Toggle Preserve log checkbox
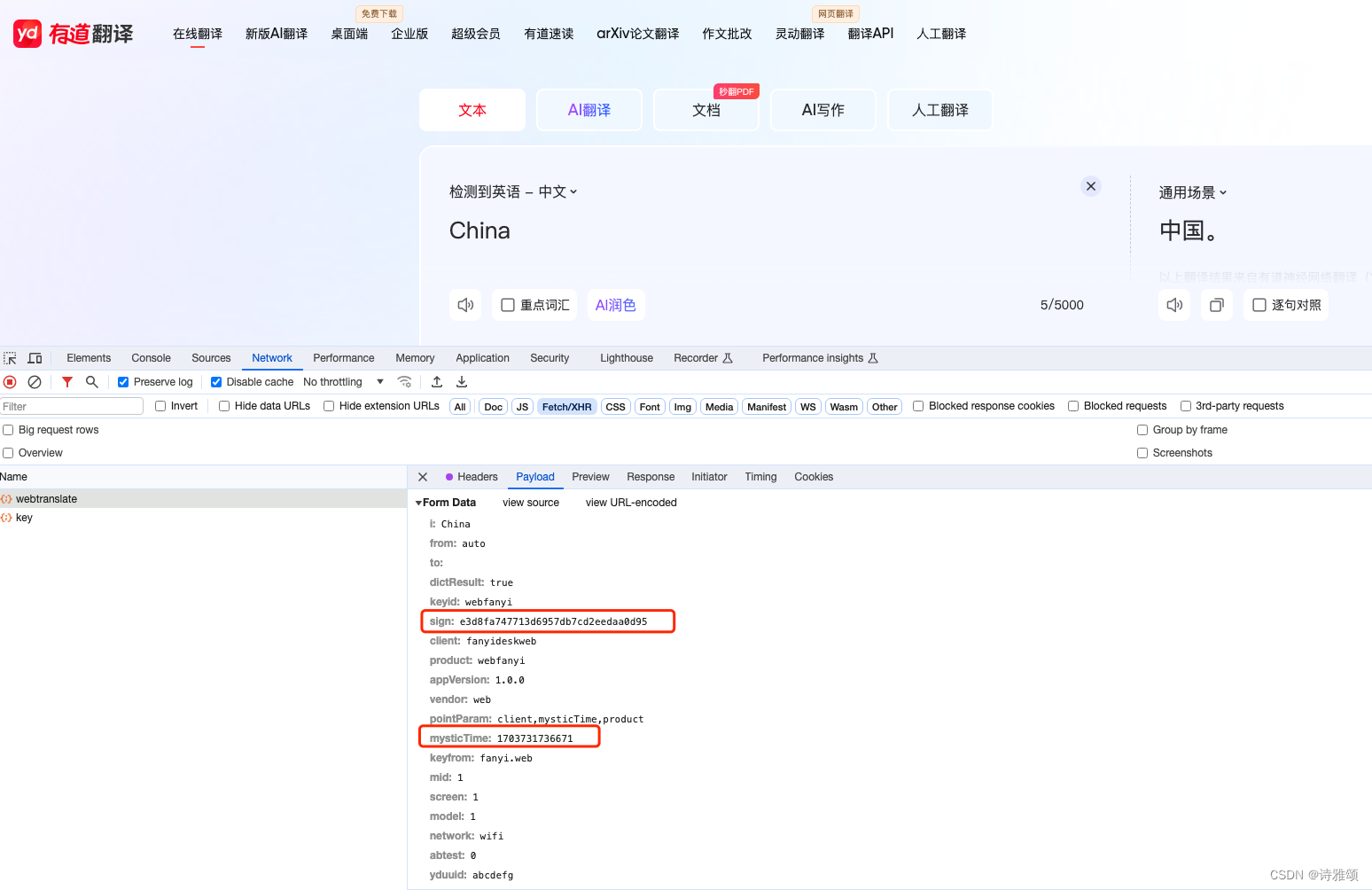The width and height of the screenshot is (1372, 890). coord(123,382)
